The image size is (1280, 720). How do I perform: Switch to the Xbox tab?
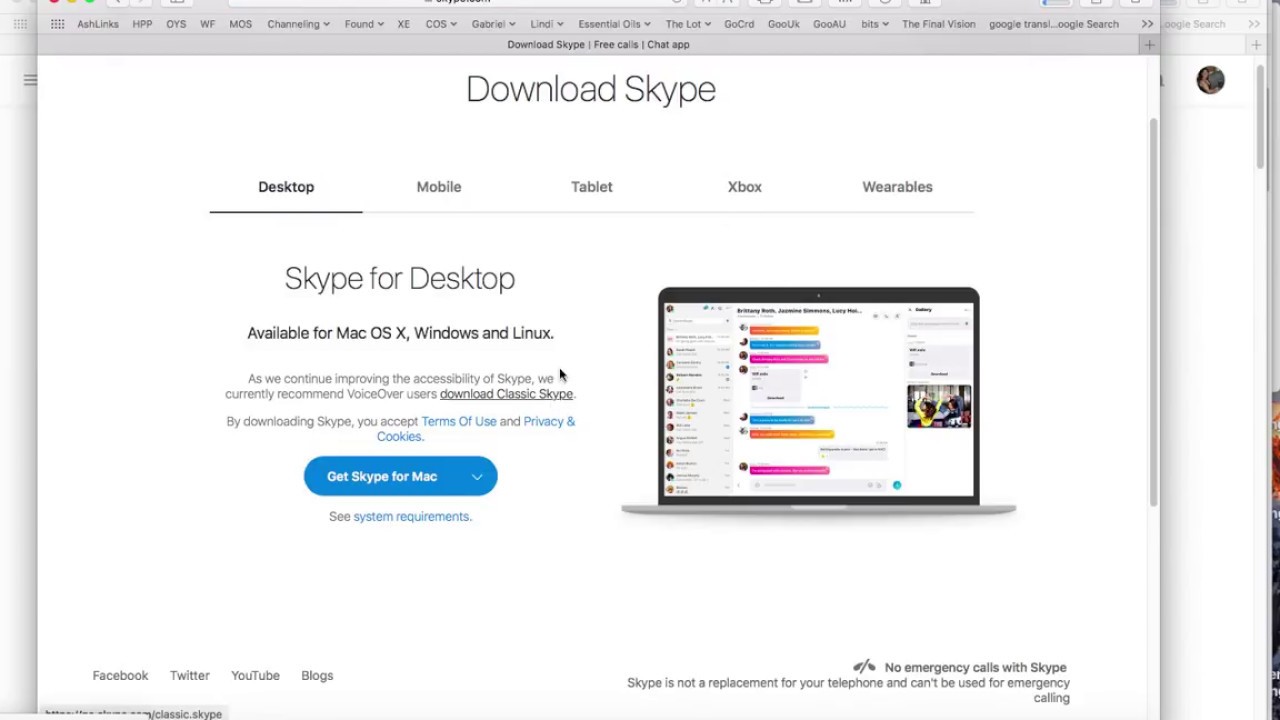point(745,187)
